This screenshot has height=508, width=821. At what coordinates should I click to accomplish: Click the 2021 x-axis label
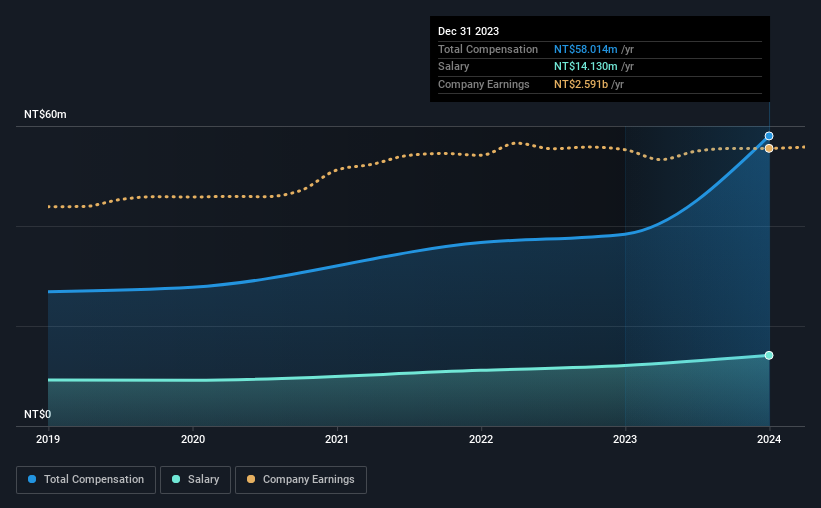(337, 439)
